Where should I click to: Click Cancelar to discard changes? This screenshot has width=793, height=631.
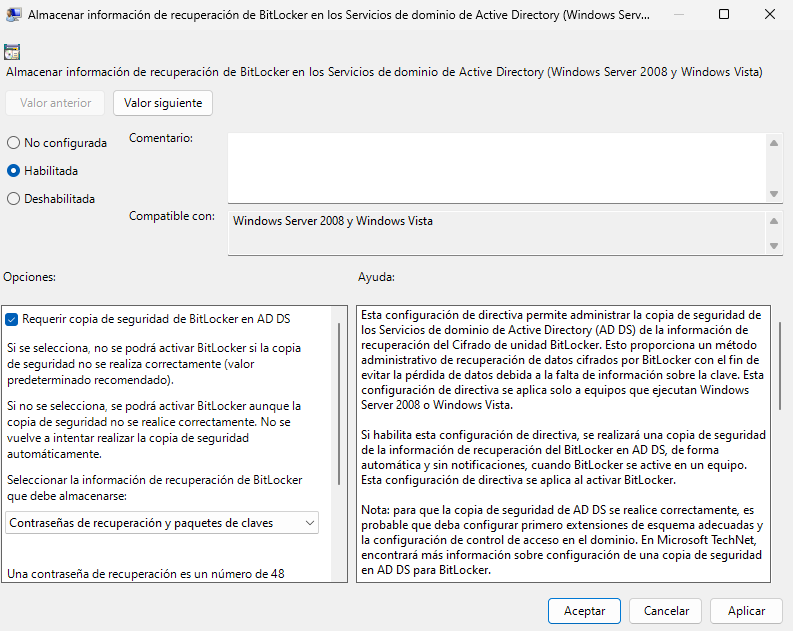click(x=666, y=611)
